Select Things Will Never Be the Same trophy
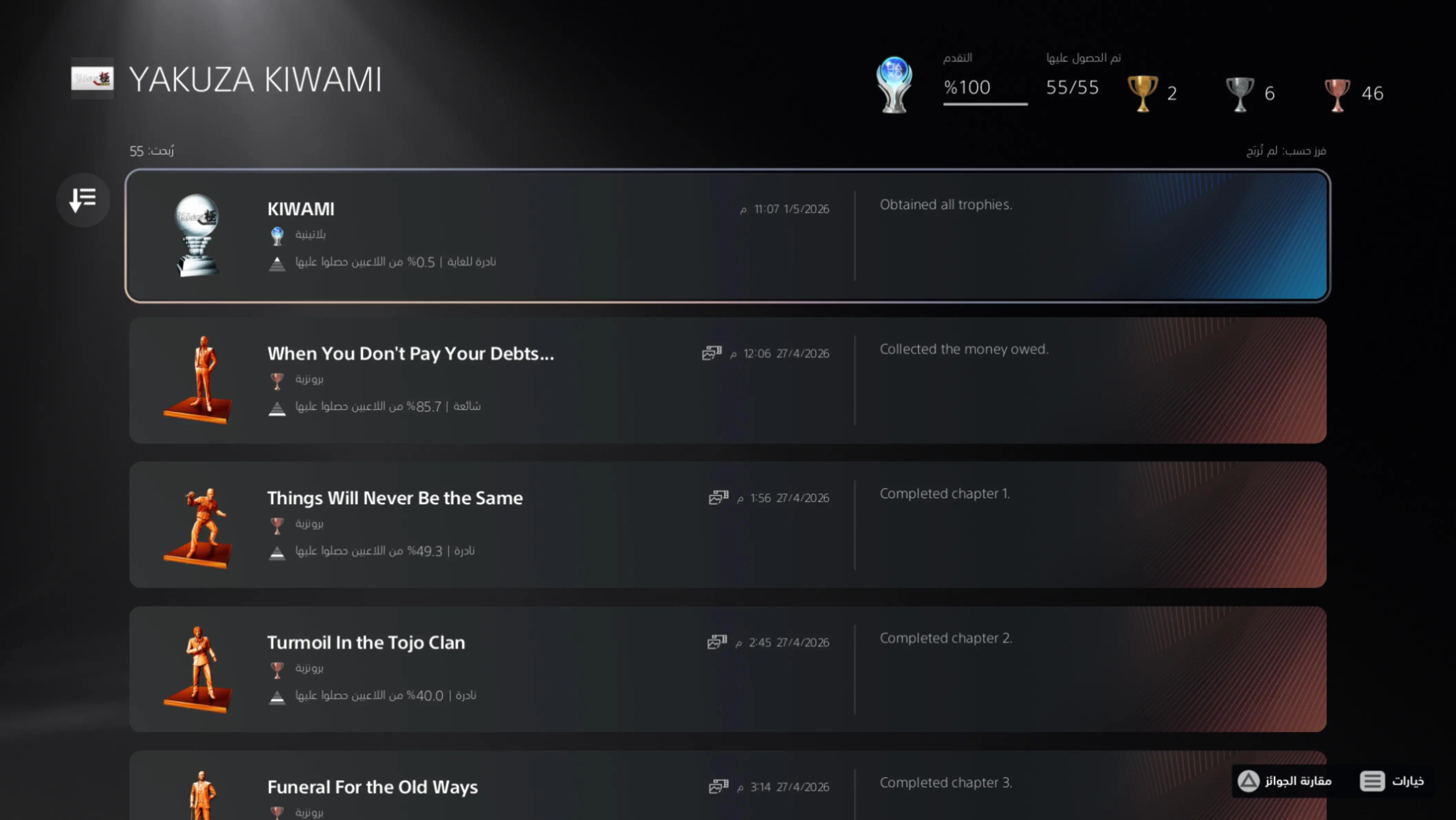The height and width of the screenshot is (820, 1456). [x=727, y=524]
